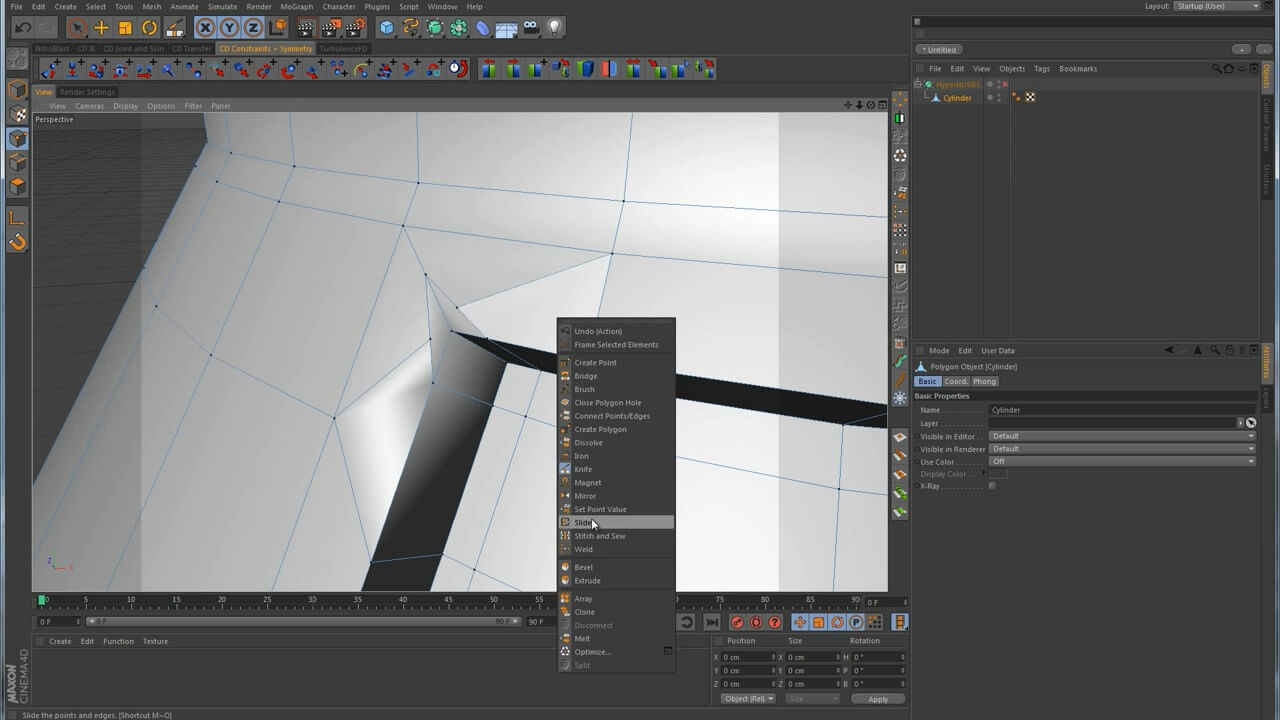
Task: Select the Rotate tool in the top toolbar
Action: pos(149,28)
